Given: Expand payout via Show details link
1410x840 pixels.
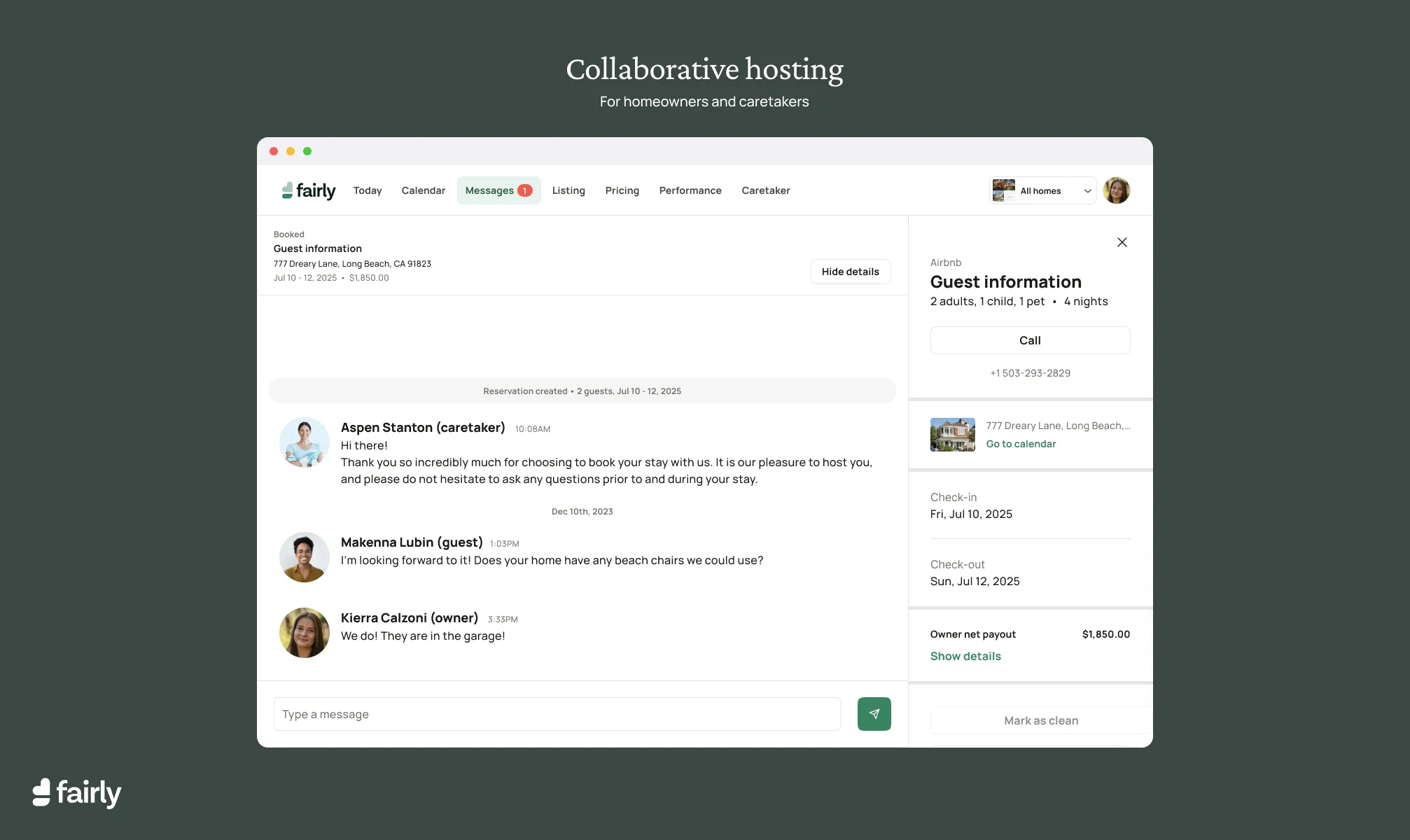Looking at the screenshot, I should [965, 656].
